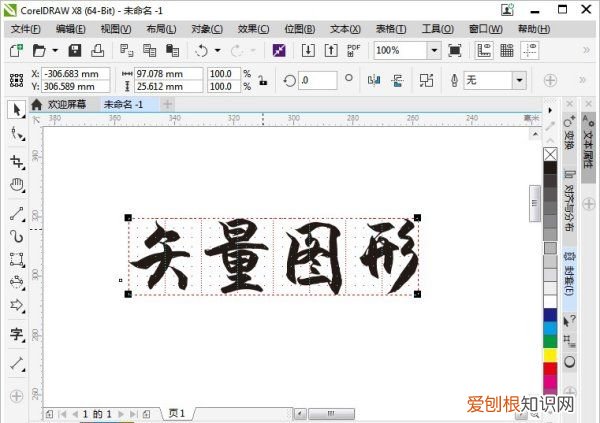This screenshot has height=423, width=600.
Task: Expand the property bar overflow chevron
Action: pyautogui.click(x=582, y=80)
